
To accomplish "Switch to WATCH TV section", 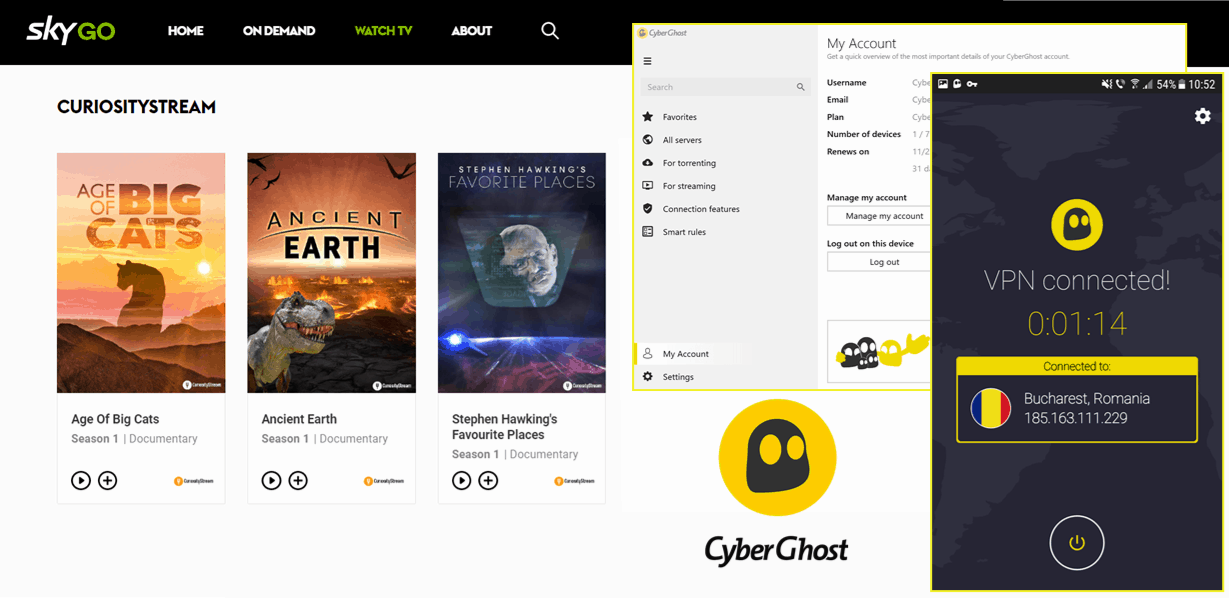I will coord(383,31).
